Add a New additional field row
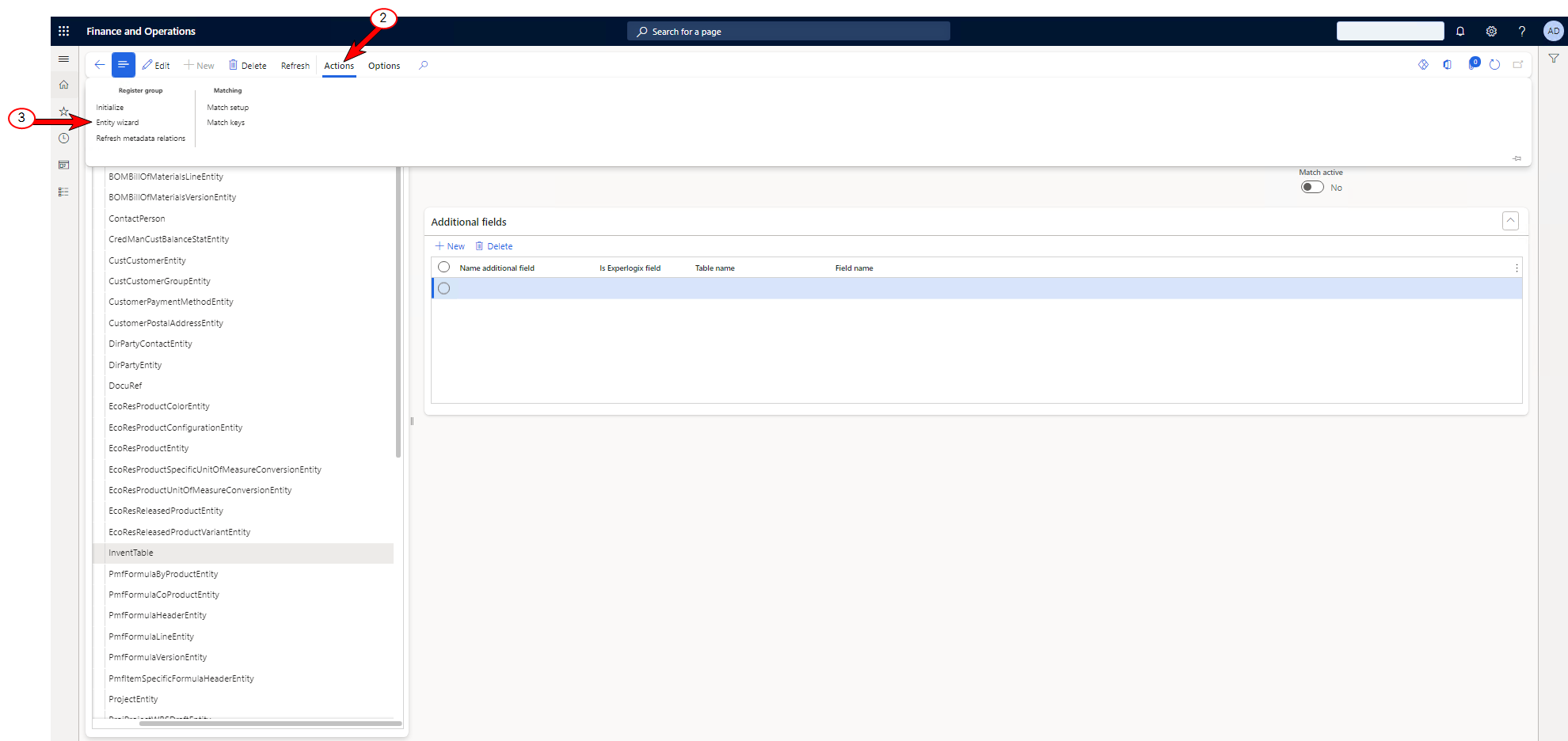Screen dimensions: 1568x741 point(450,246)
